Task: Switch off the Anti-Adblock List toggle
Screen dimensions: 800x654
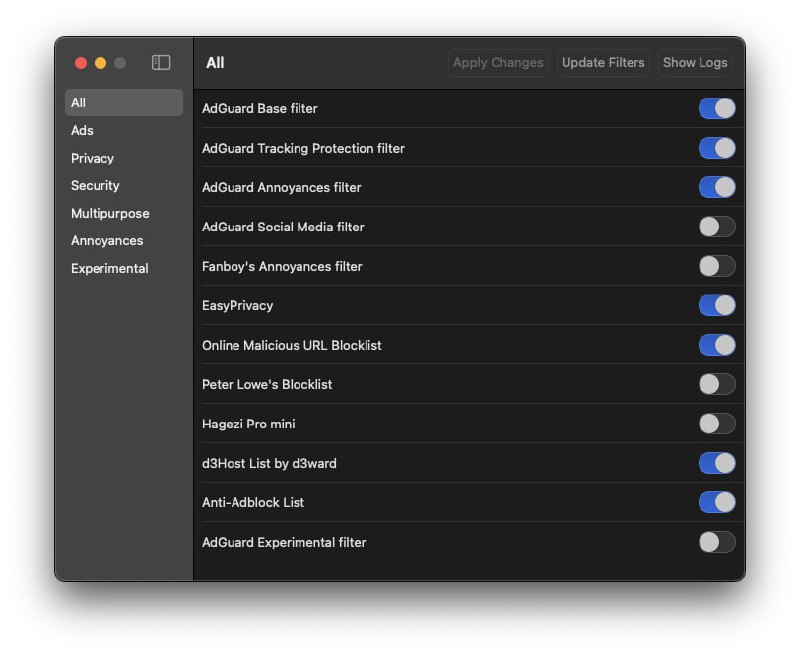Action: coord(716,502)
